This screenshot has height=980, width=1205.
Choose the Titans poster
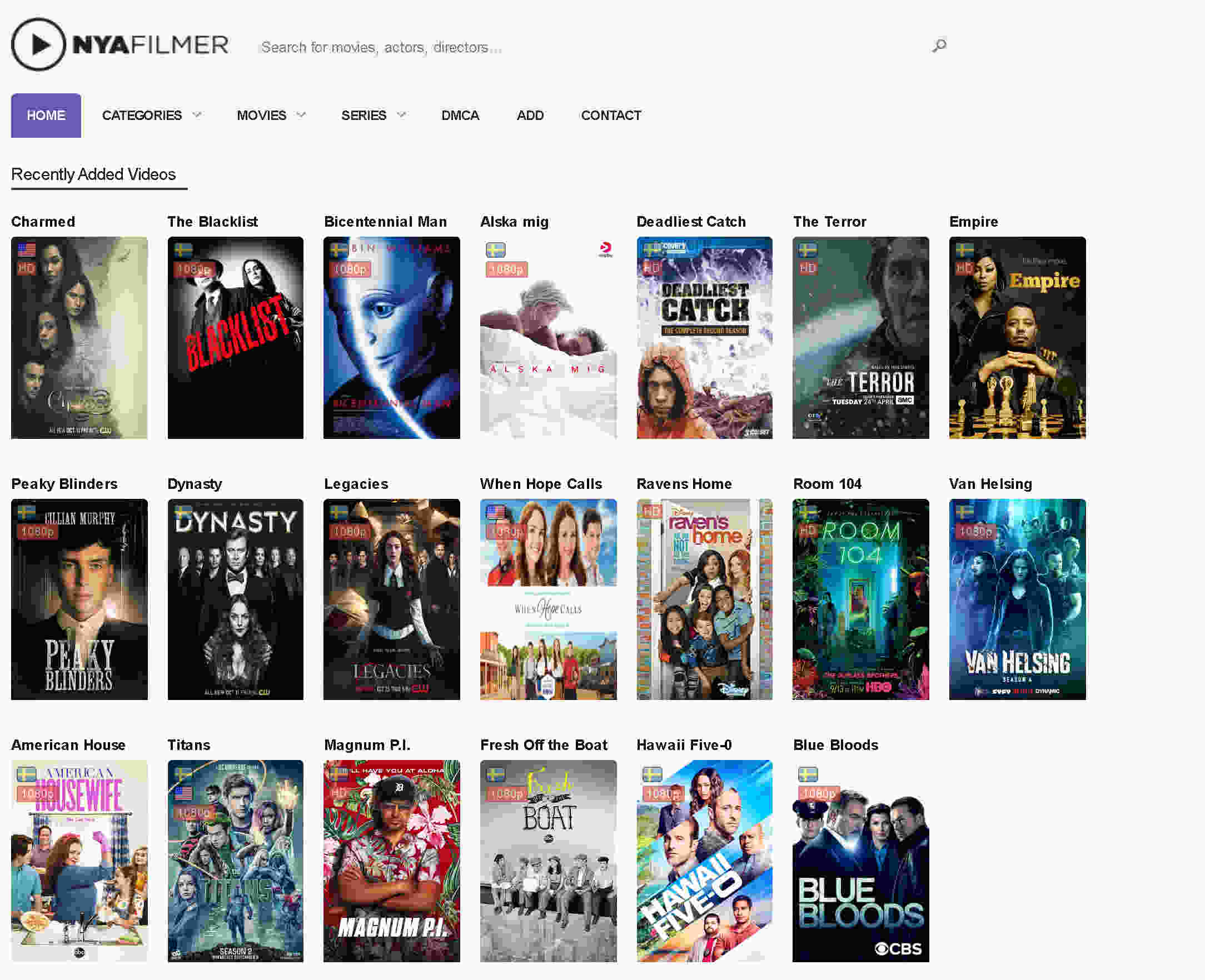(x=236, y=861)
